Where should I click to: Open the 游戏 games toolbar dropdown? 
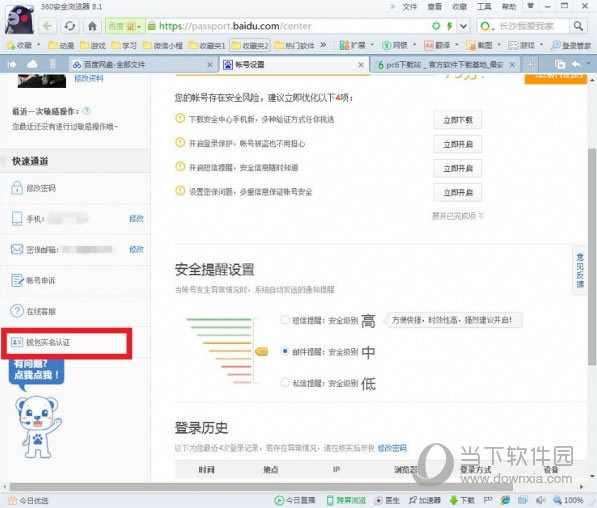(x=526, y=45)
